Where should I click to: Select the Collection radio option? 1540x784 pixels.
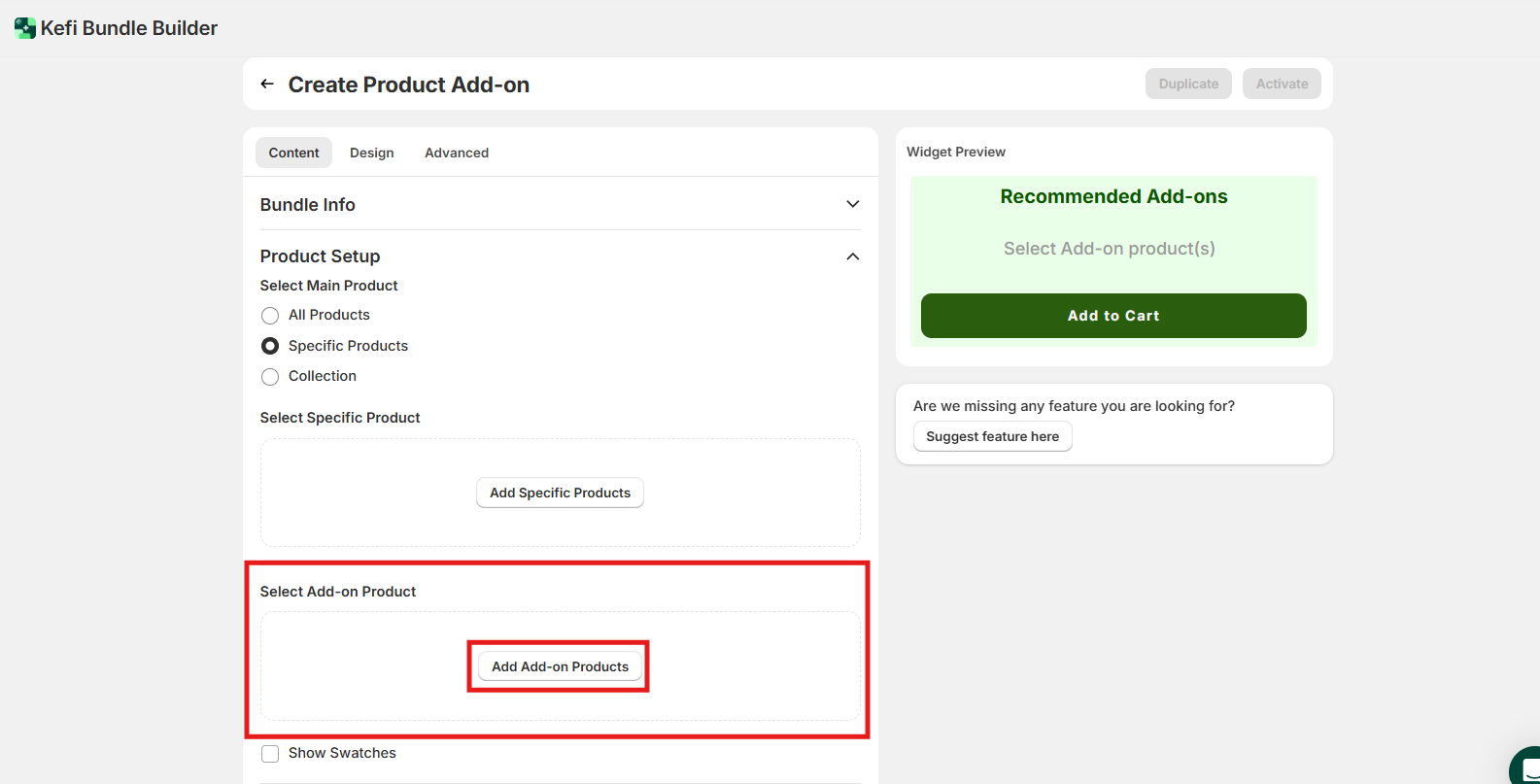tap(270, 377)
